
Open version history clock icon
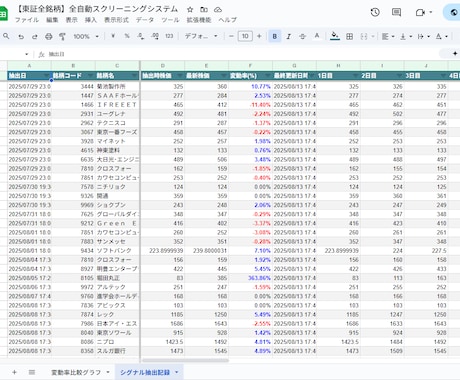[x=375, y=12]
